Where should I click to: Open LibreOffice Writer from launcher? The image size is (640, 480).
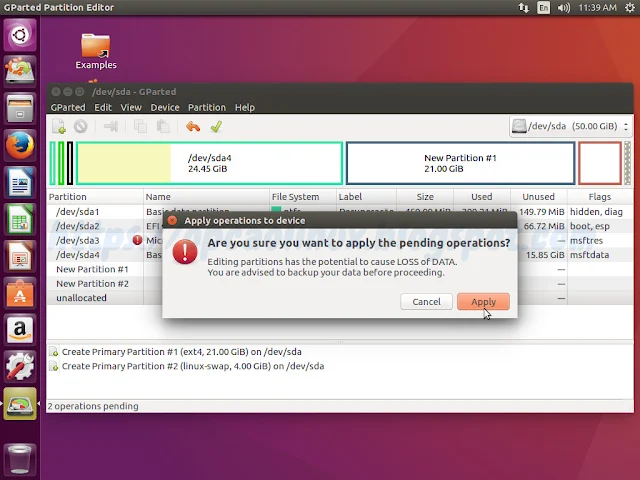pyautogui.click(x=20, y=182)
